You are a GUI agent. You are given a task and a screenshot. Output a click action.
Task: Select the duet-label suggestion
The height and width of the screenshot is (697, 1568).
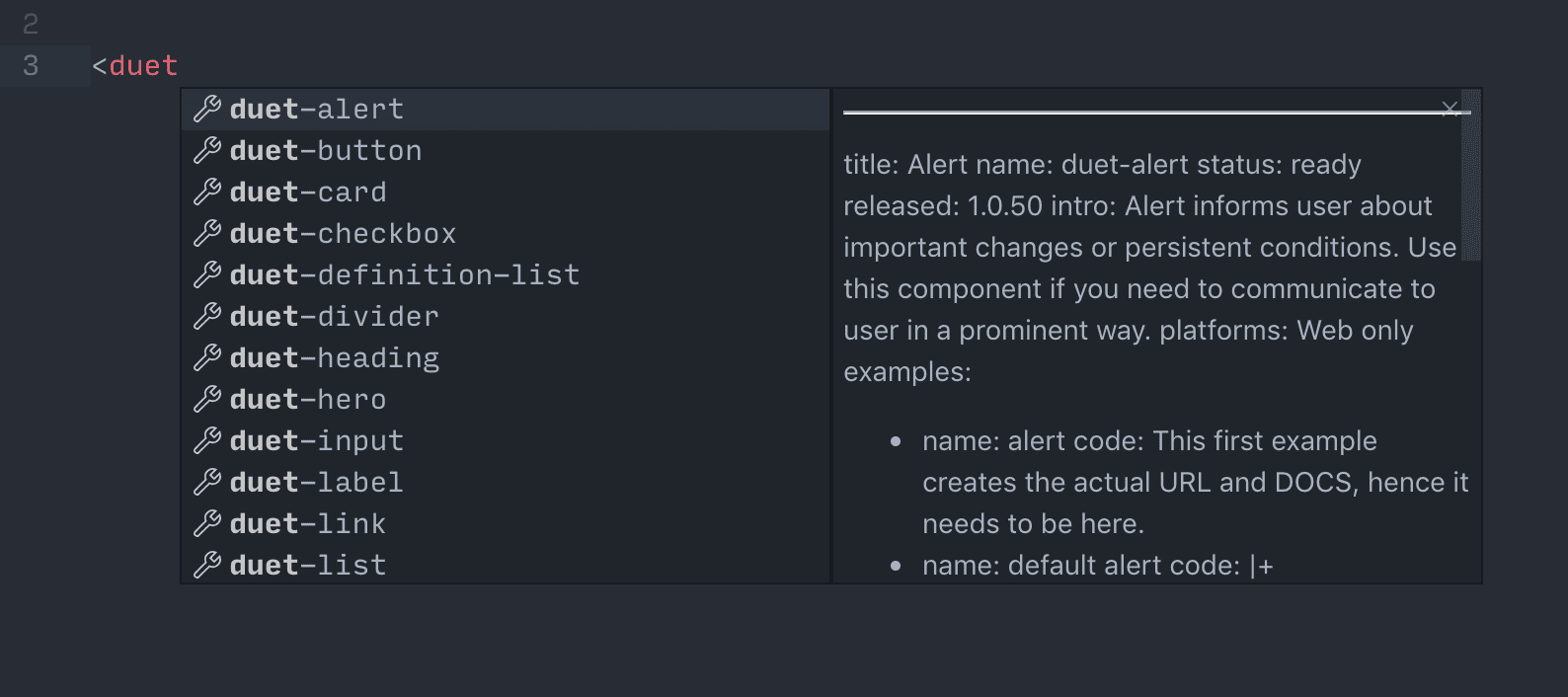[x=506, y=482]
